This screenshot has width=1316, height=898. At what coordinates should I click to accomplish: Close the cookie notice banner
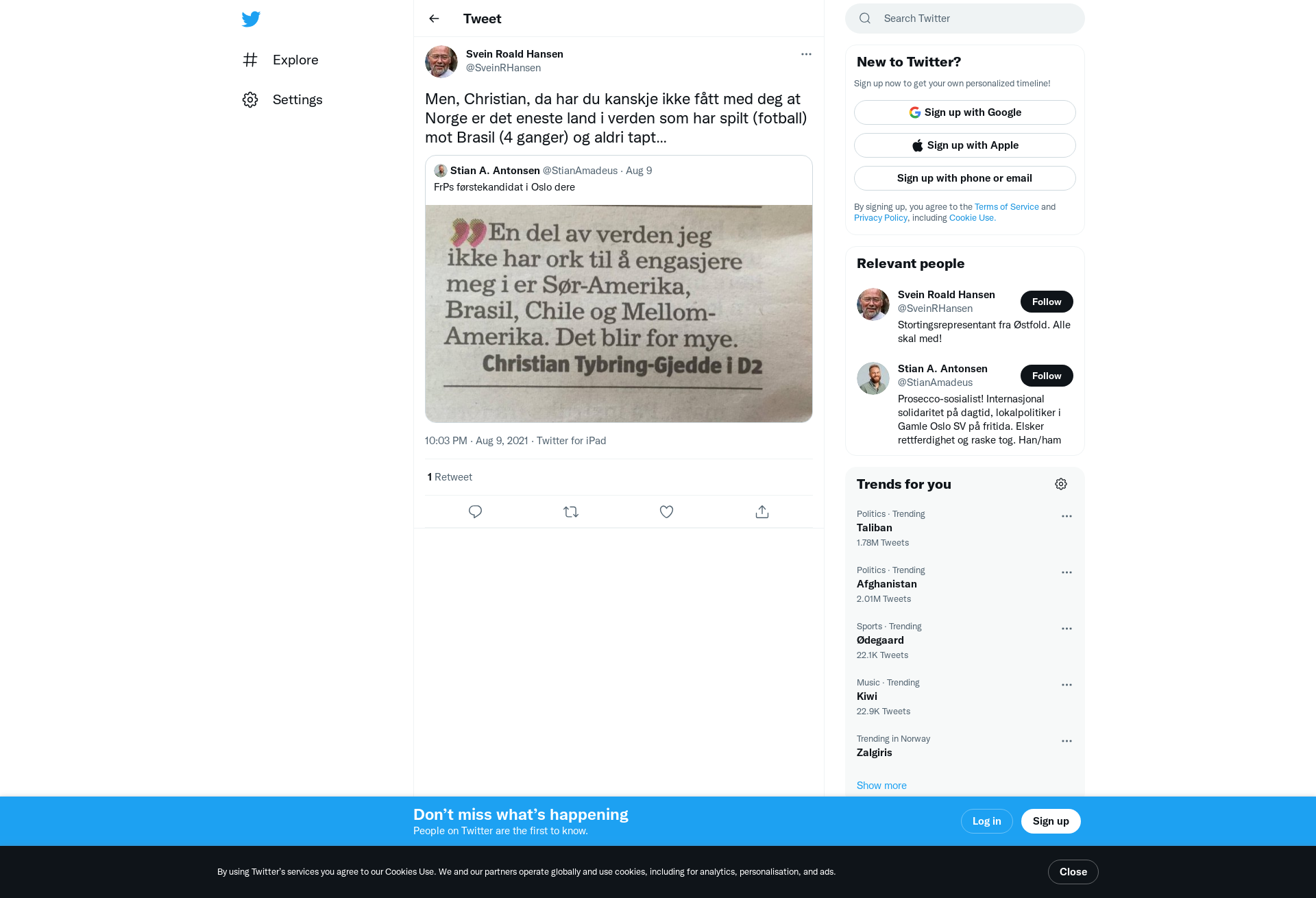1073,872
